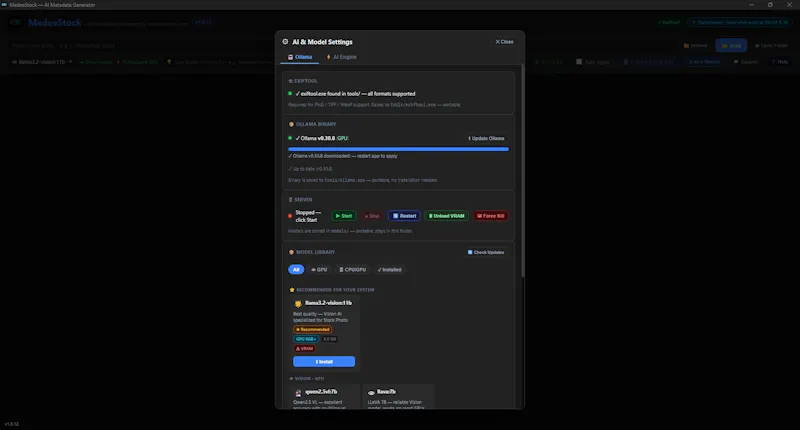Restart the Ollama server
Screen dimensions: 800x430
coord(404,216)
